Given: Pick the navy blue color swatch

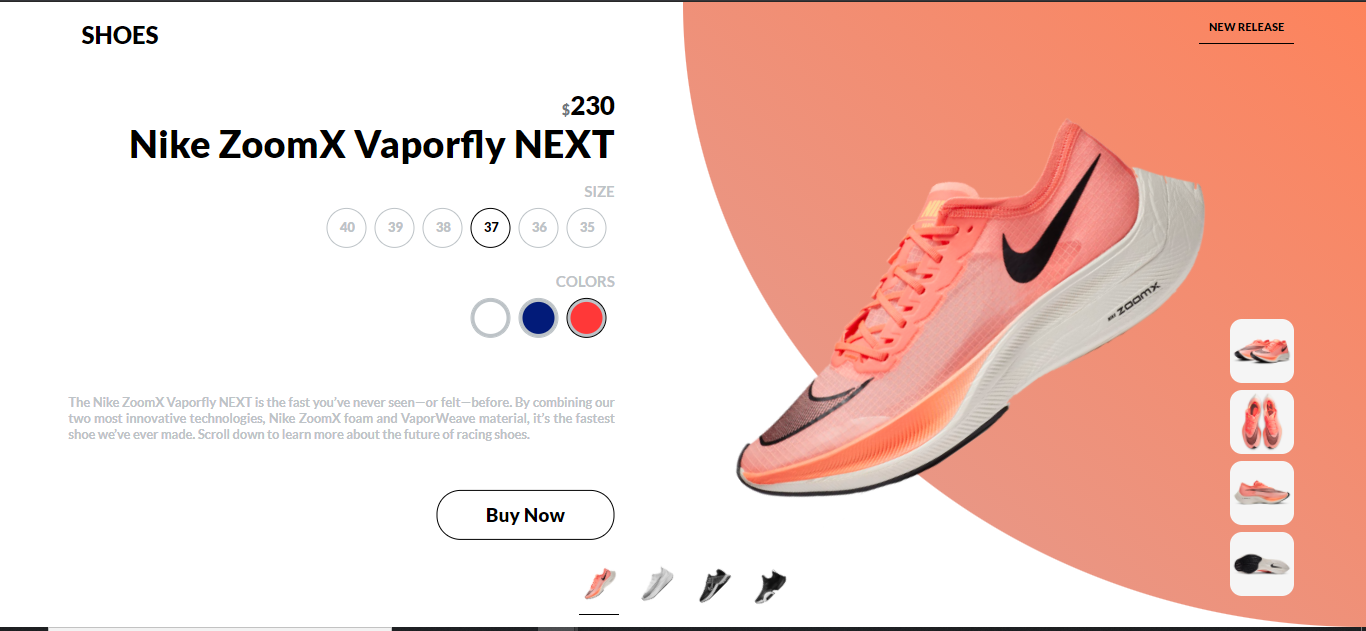Looking at the screenshot, I should tap(538, 318).
